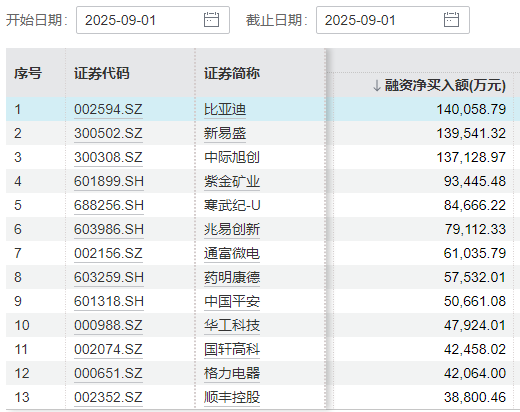Click the start date input field
This screenshot has height=412, width=520.
(153, 20)
